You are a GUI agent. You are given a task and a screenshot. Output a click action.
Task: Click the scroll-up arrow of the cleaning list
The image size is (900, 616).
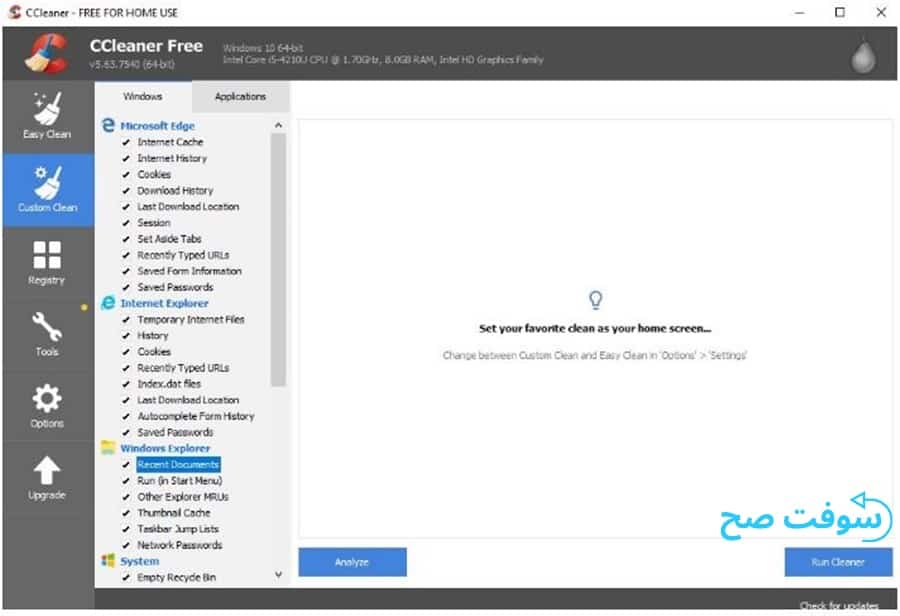pyautogui.click(x=278, y=125)
